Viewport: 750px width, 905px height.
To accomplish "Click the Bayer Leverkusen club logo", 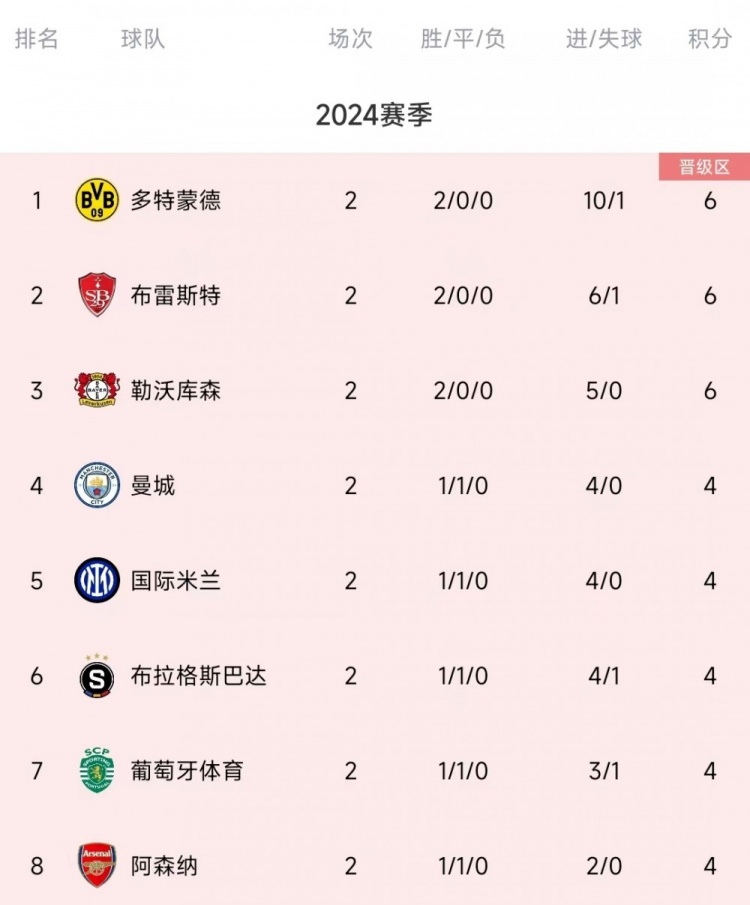I will coord(97,390).
